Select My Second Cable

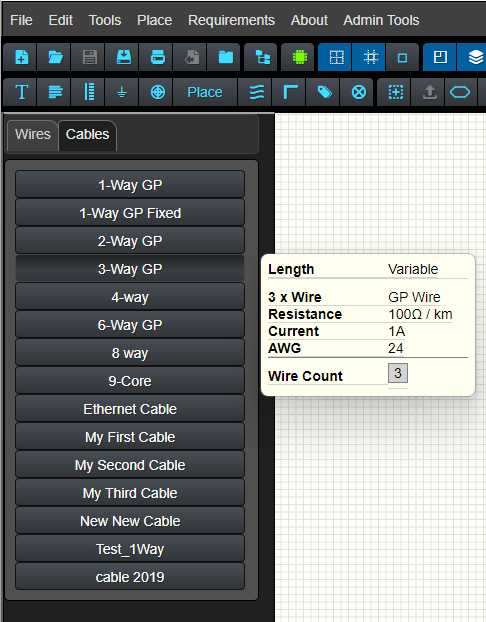tap(130, 465)
